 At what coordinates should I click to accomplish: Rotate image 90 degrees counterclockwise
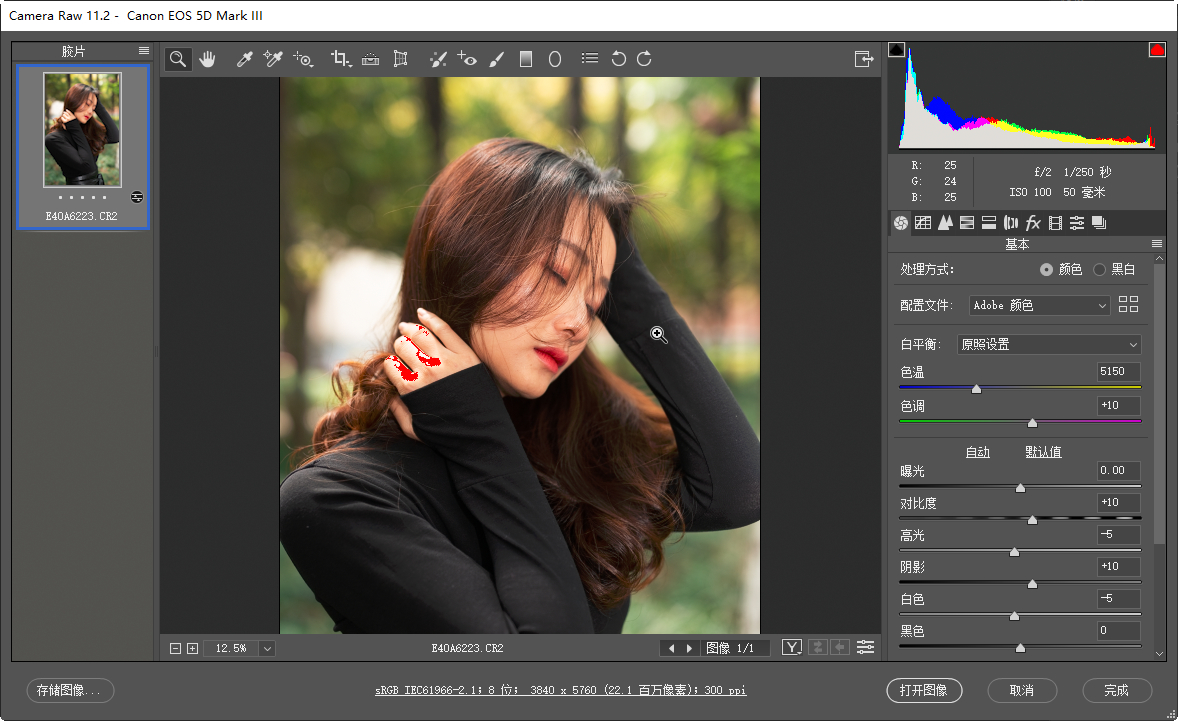tap(618, 59)
